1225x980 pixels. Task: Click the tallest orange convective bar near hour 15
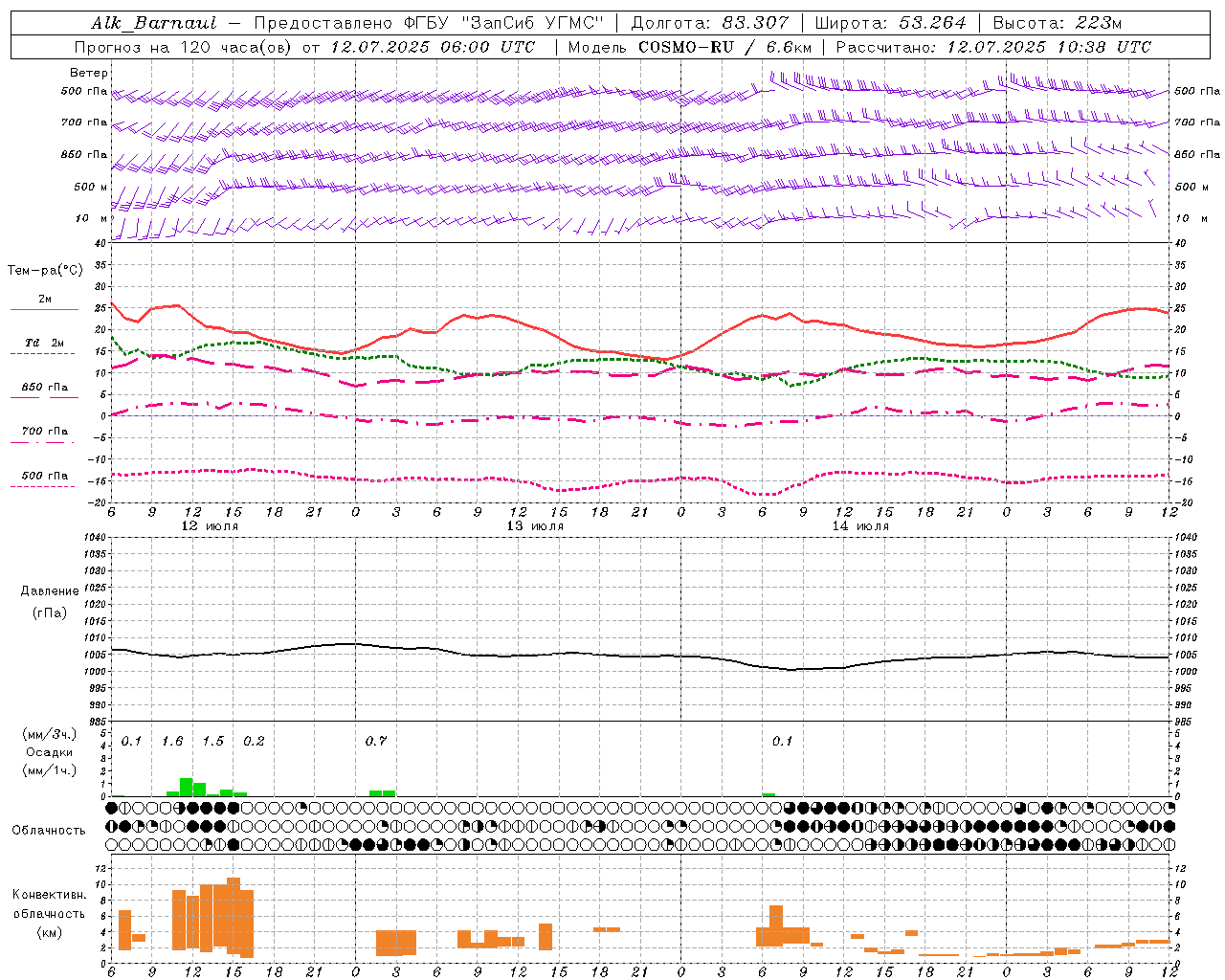click(x=234, y=916)
